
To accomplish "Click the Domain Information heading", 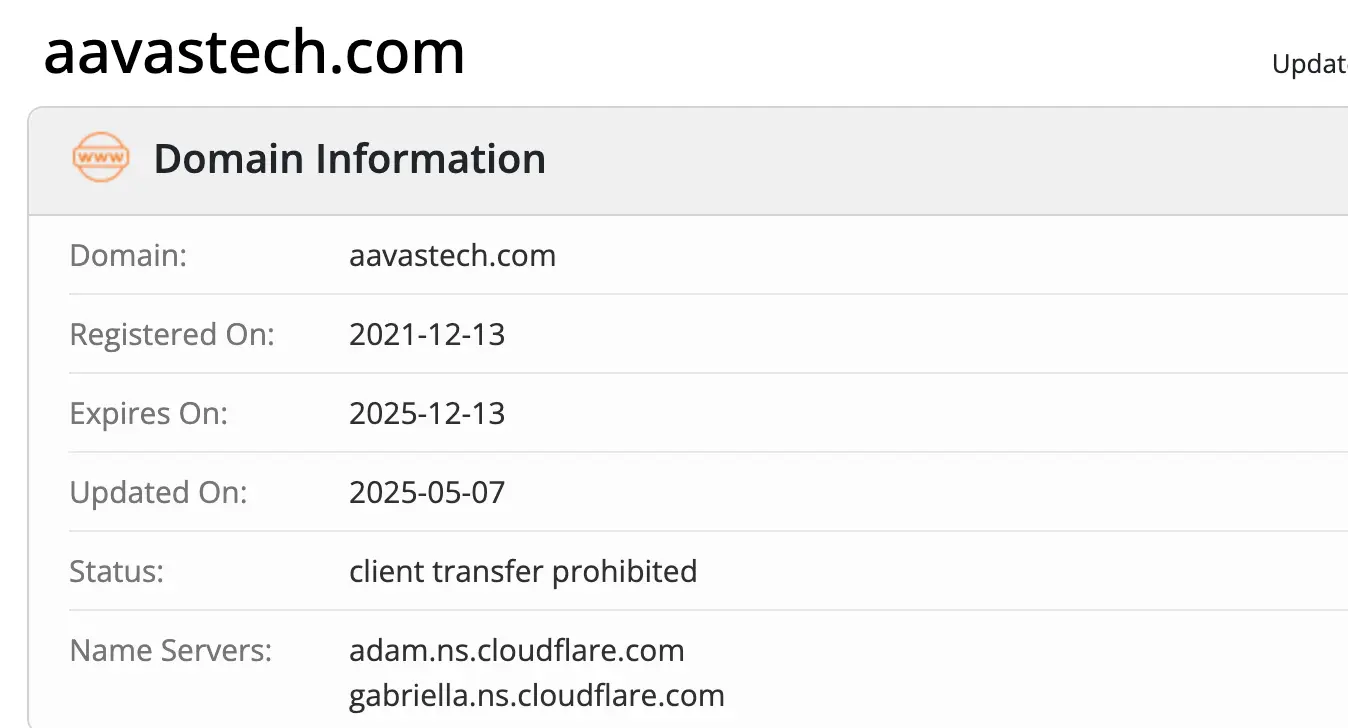I will (x=349, y=159).
